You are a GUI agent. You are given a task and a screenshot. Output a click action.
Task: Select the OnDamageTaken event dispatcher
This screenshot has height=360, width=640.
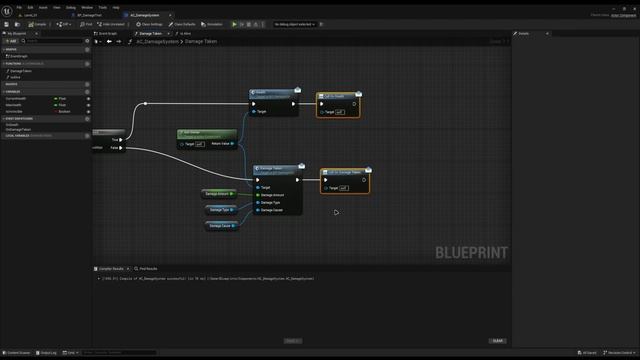pos(18,129)
